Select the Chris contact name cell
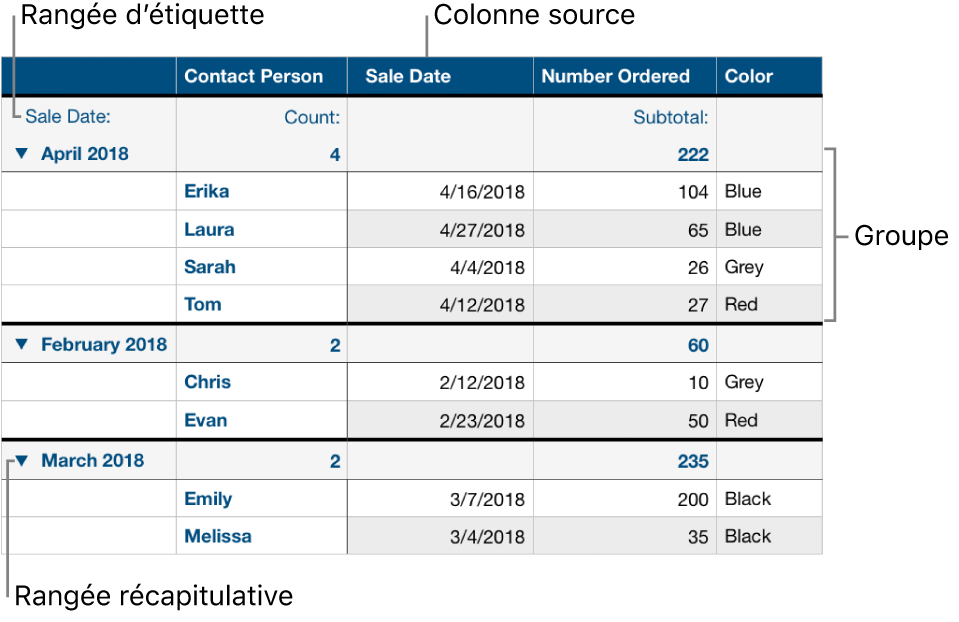The image size is (959, 622). [207, 382]
